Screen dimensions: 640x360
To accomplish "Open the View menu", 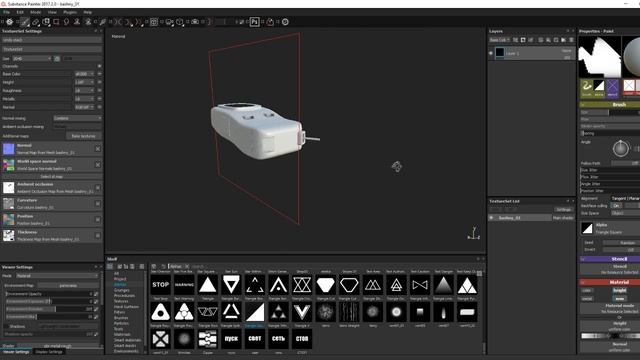I will point(52,12).
